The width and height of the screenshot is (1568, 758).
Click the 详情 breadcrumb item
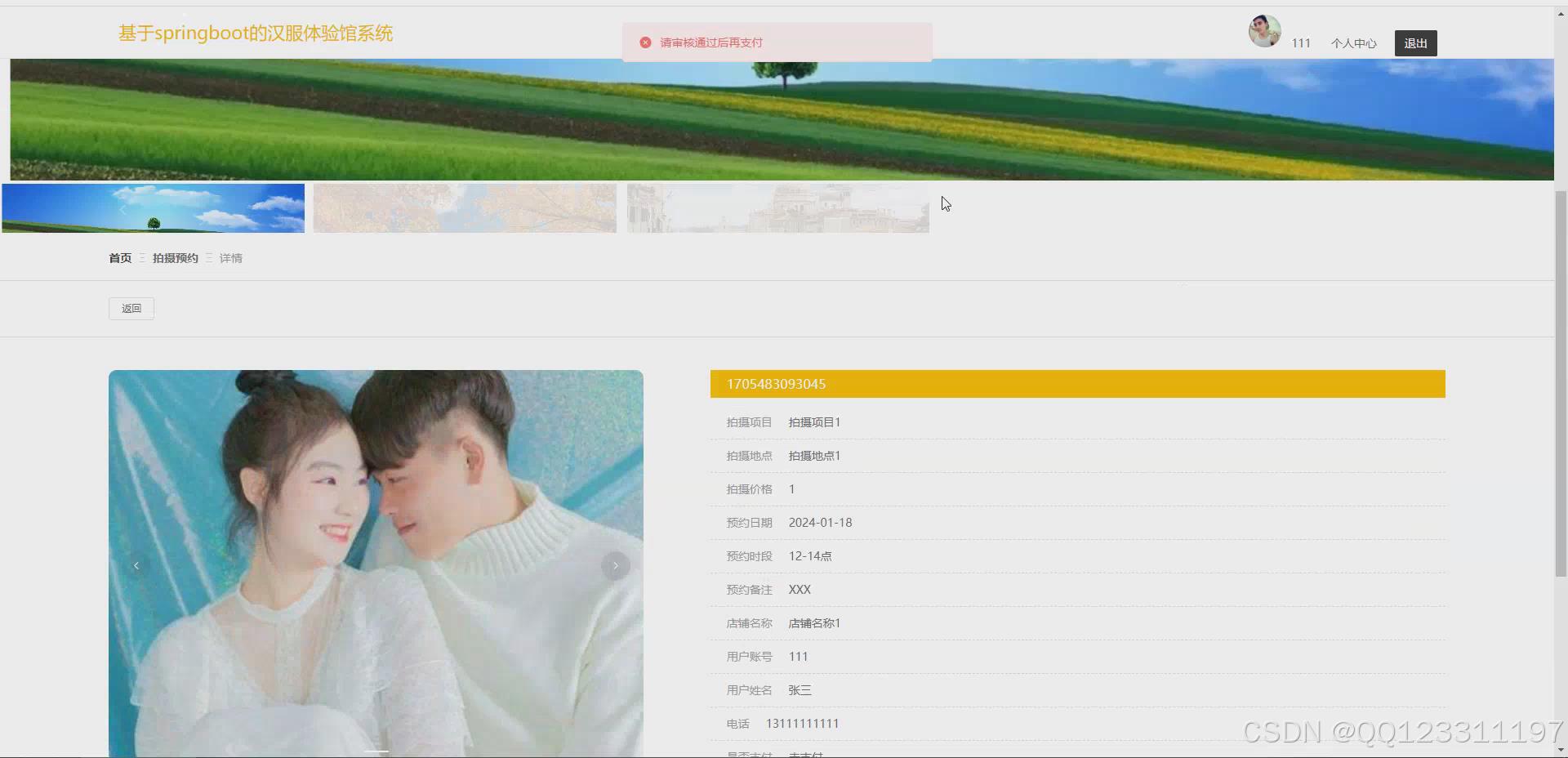(230, 257)
